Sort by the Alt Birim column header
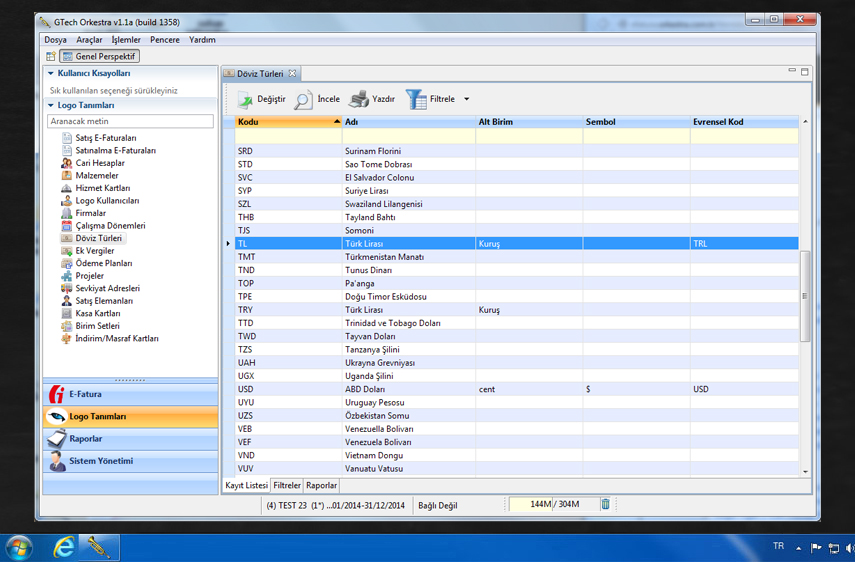855x562 pixels. 529,122
